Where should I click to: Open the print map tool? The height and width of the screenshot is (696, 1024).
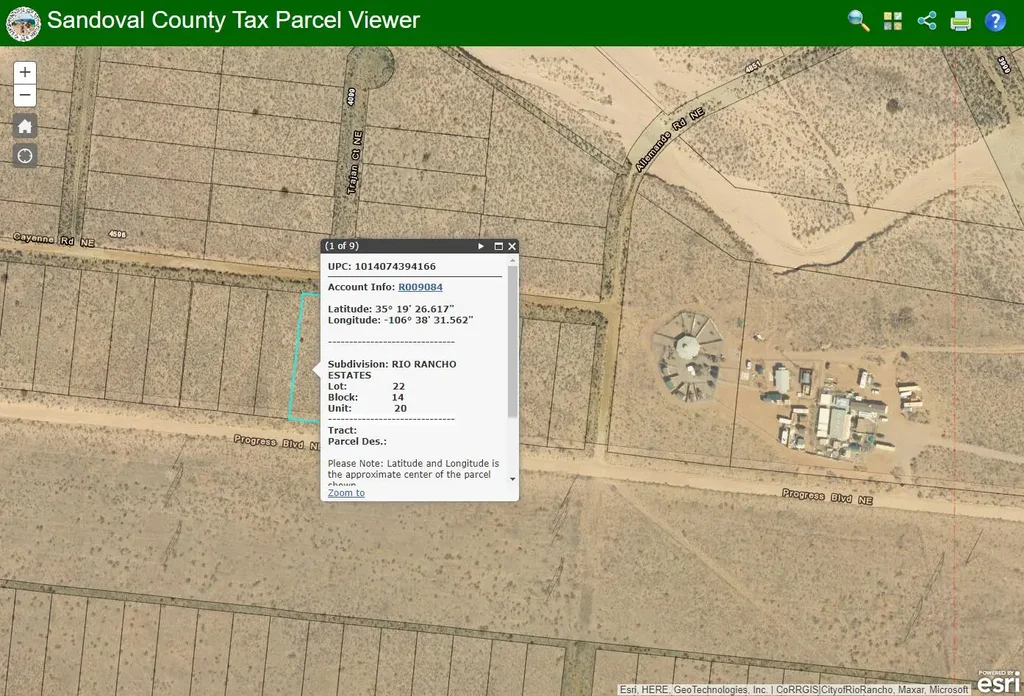click(x=961, y=21)
